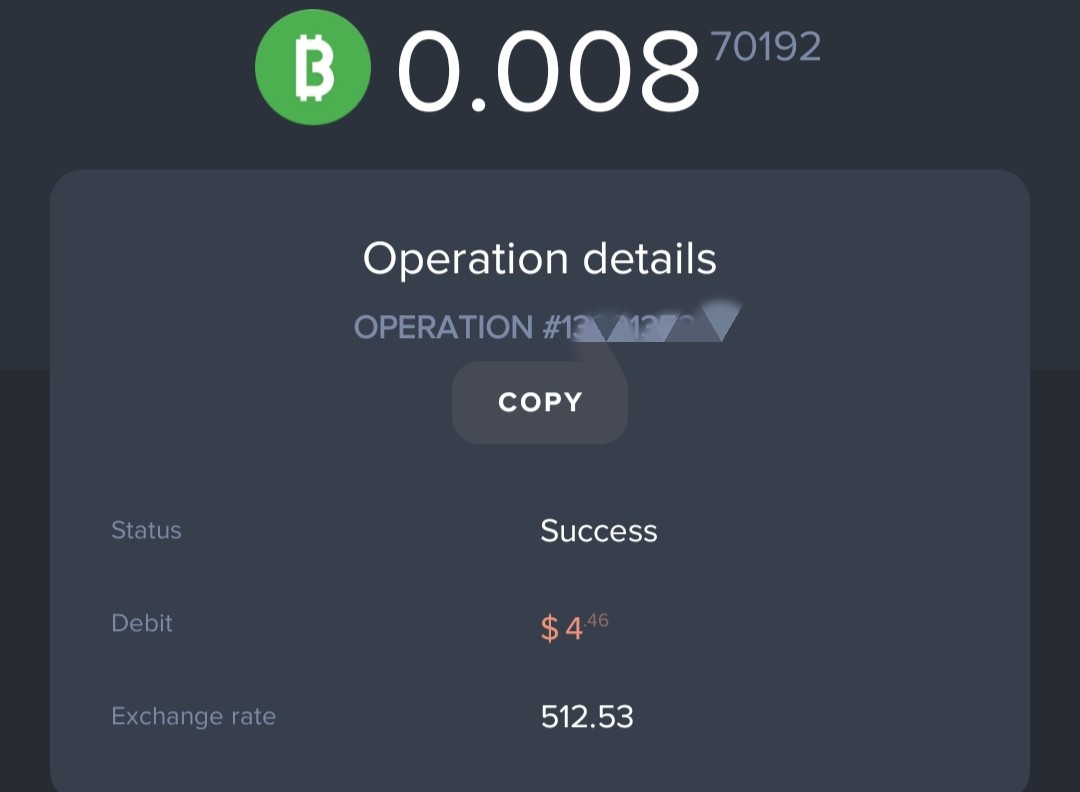Tap the blurred portion of operation number
Viewport: 1080px width, 792px height.
point(658,322)
